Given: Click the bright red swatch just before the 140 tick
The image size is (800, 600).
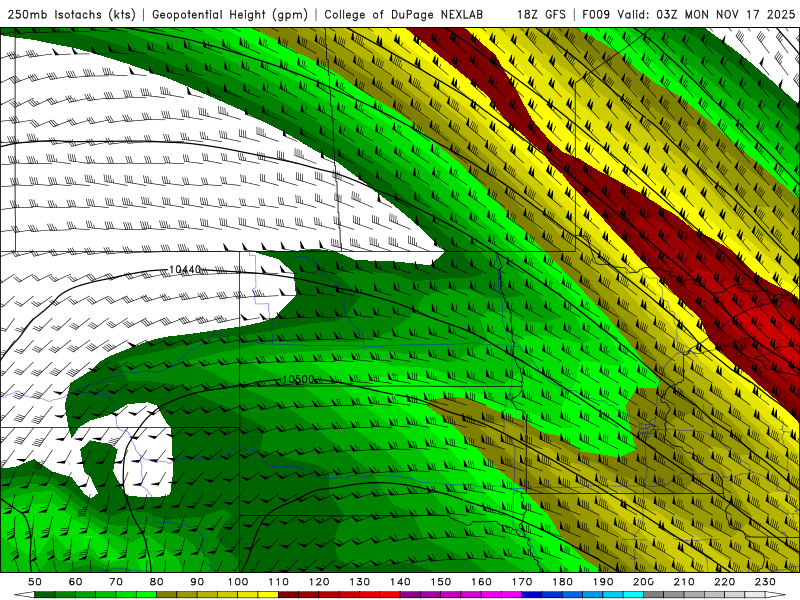Looking at the screenshot, I should tap(390, 594).
